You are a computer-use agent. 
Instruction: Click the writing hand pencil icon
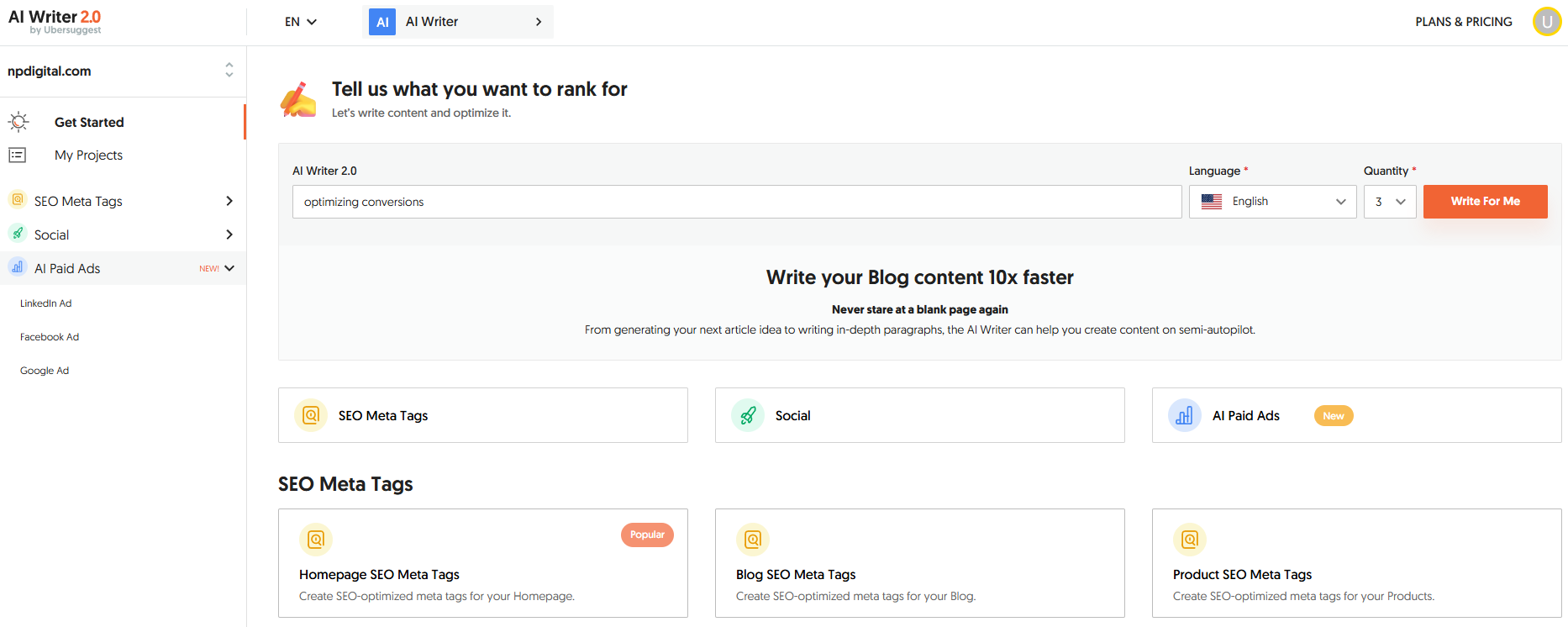tap(298, 100)
